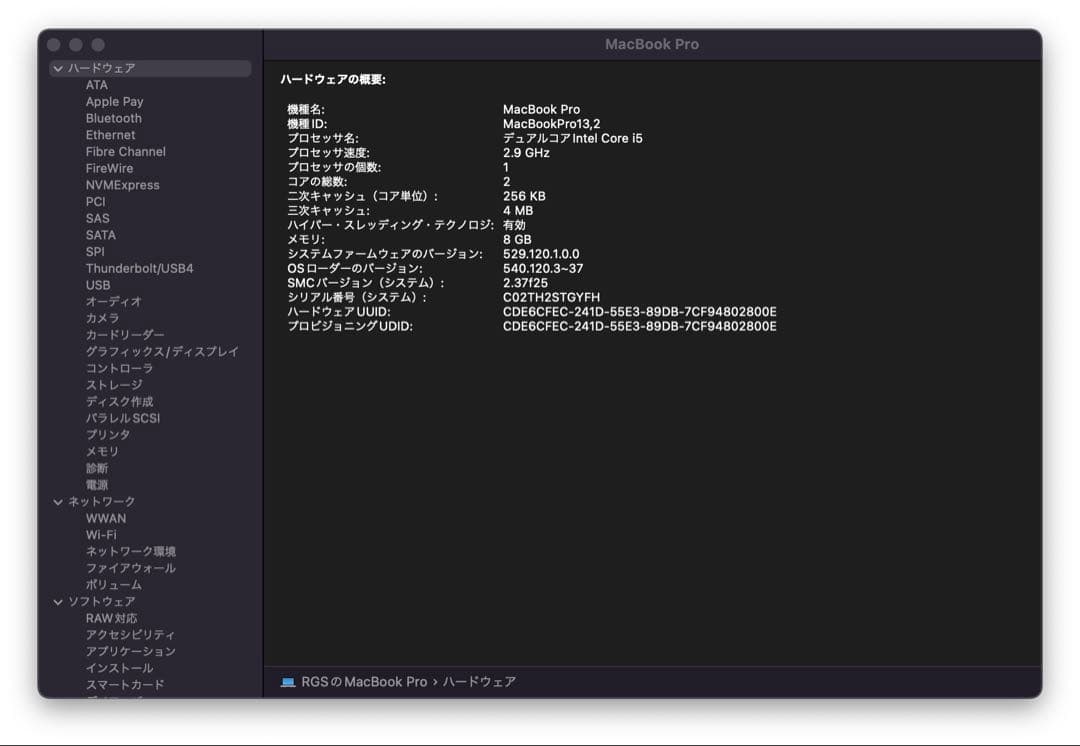The width and height of the screenshot is (1080, 746).
Task: Select NVMExpress in the sidebar
Action: tap(124, 184)
